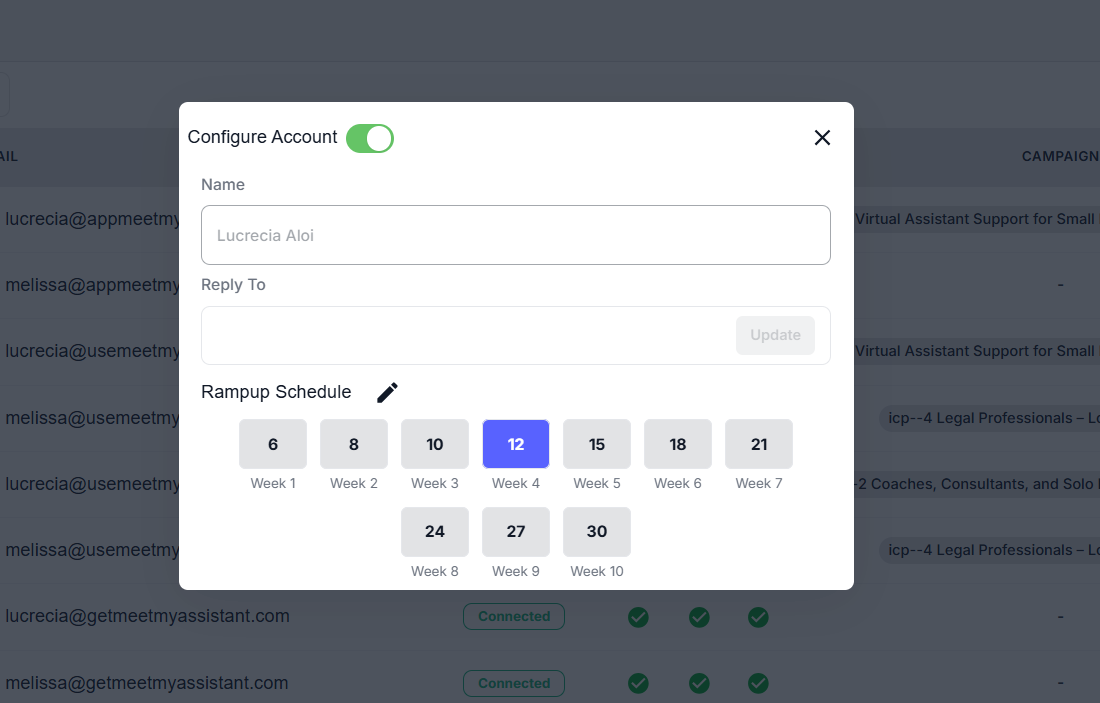This screenshot has width=1100, height=703.
Task: Click Connected badge for lucrecia@getmeetmyassistant.com
Action: 514,617
